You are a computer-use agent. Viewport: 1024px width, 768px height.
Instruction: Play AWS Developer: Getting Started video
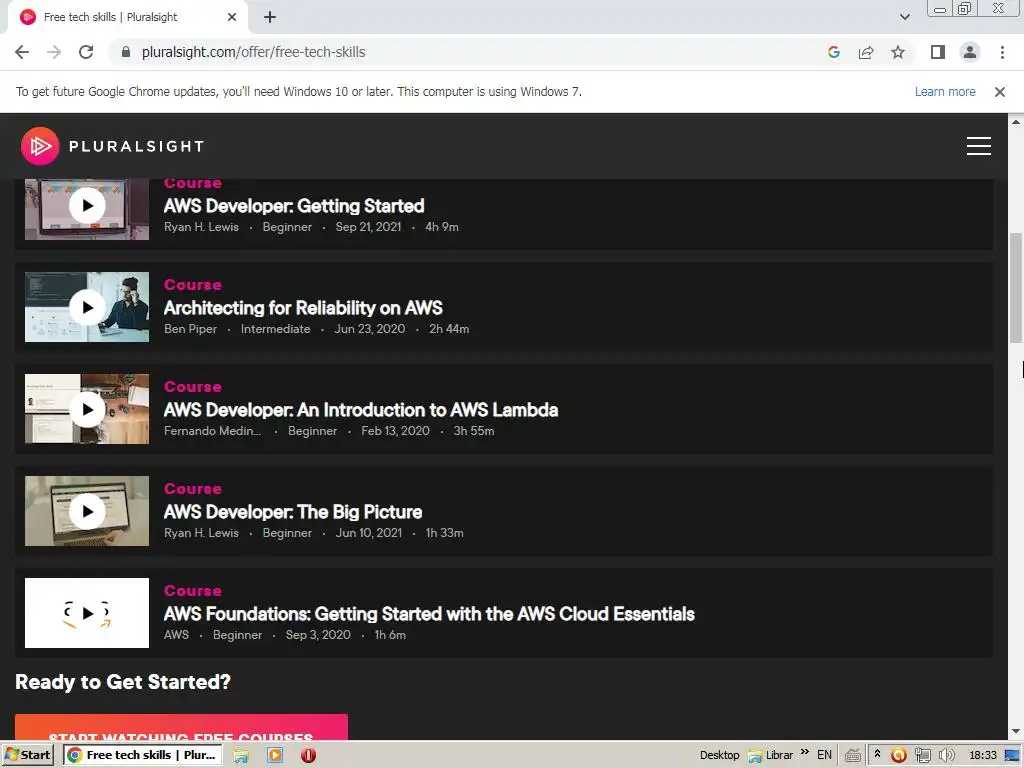pos(87,206)
